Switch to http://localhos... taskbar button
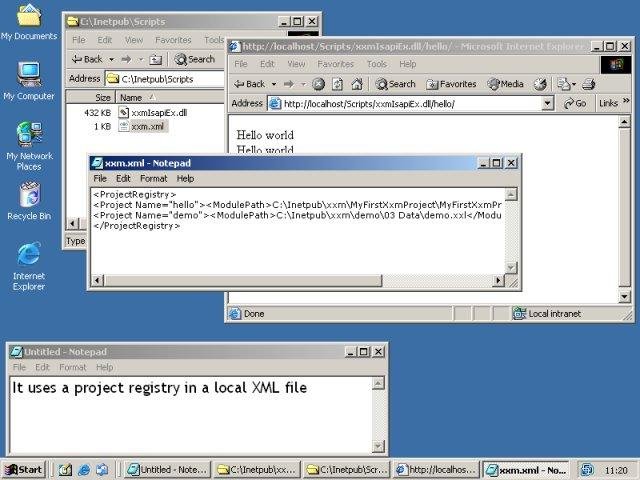The width and height of the screenshot is (640, 480). pyautogui.click(x=436, y=470)
